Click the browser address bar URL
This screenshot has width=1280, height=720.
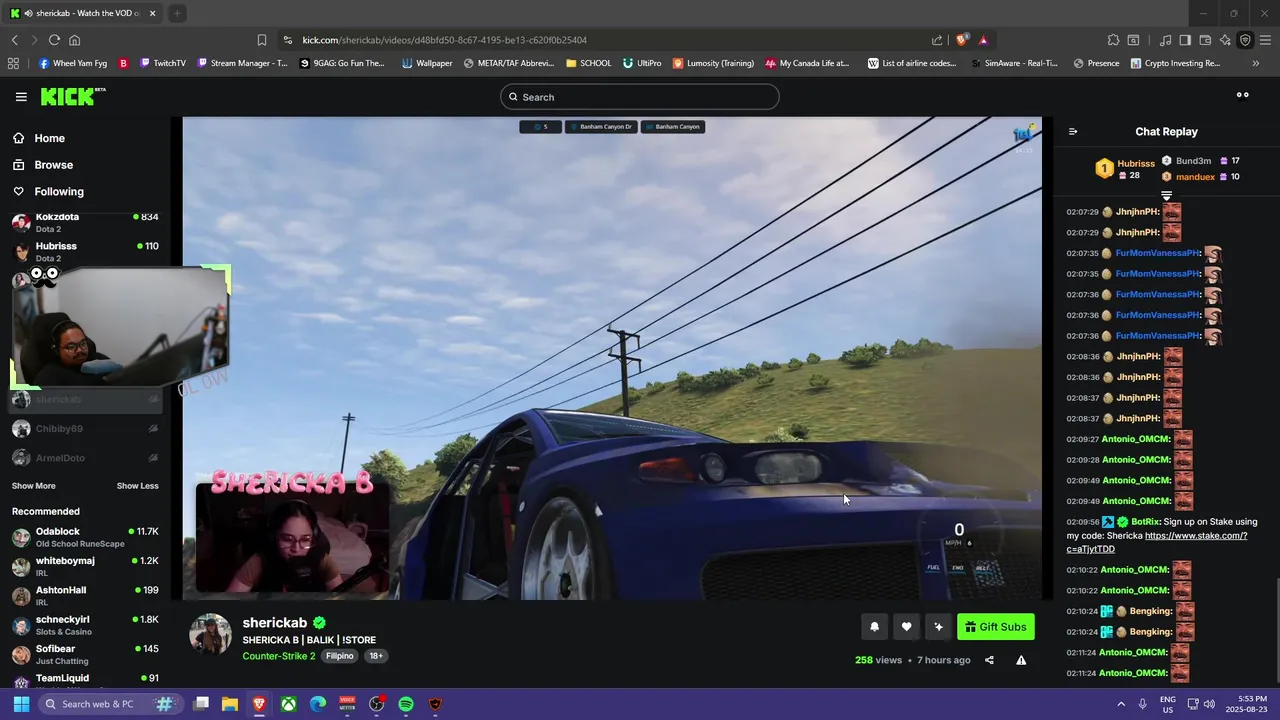click(445, 40)
